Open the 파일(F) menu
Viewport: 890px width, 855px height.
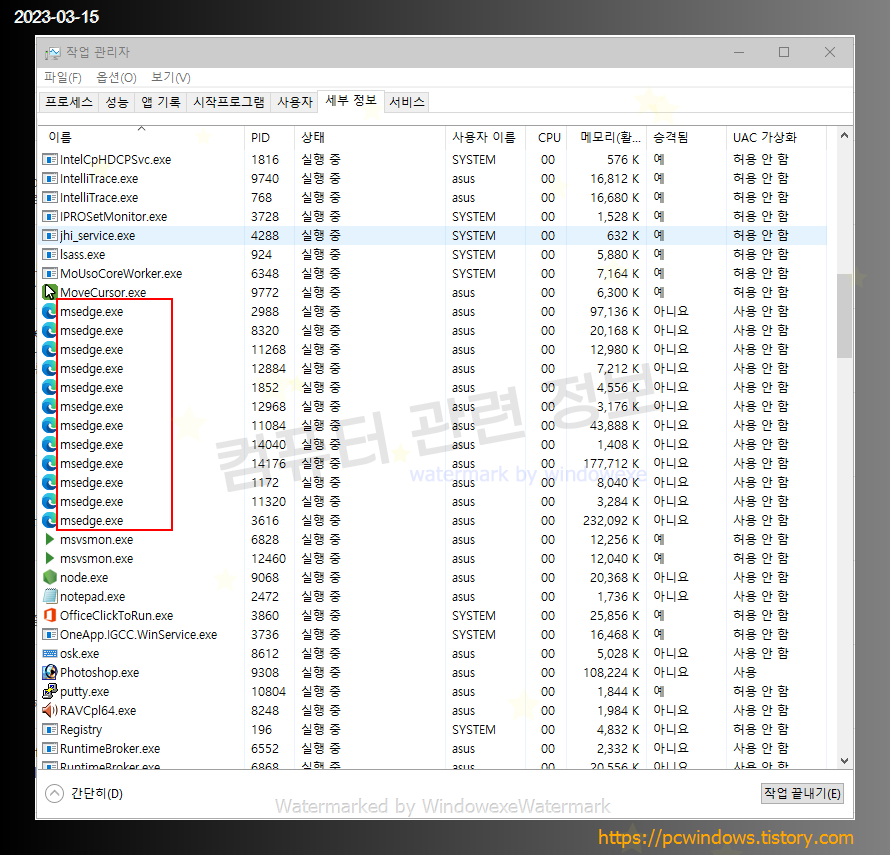pos(63,77)
